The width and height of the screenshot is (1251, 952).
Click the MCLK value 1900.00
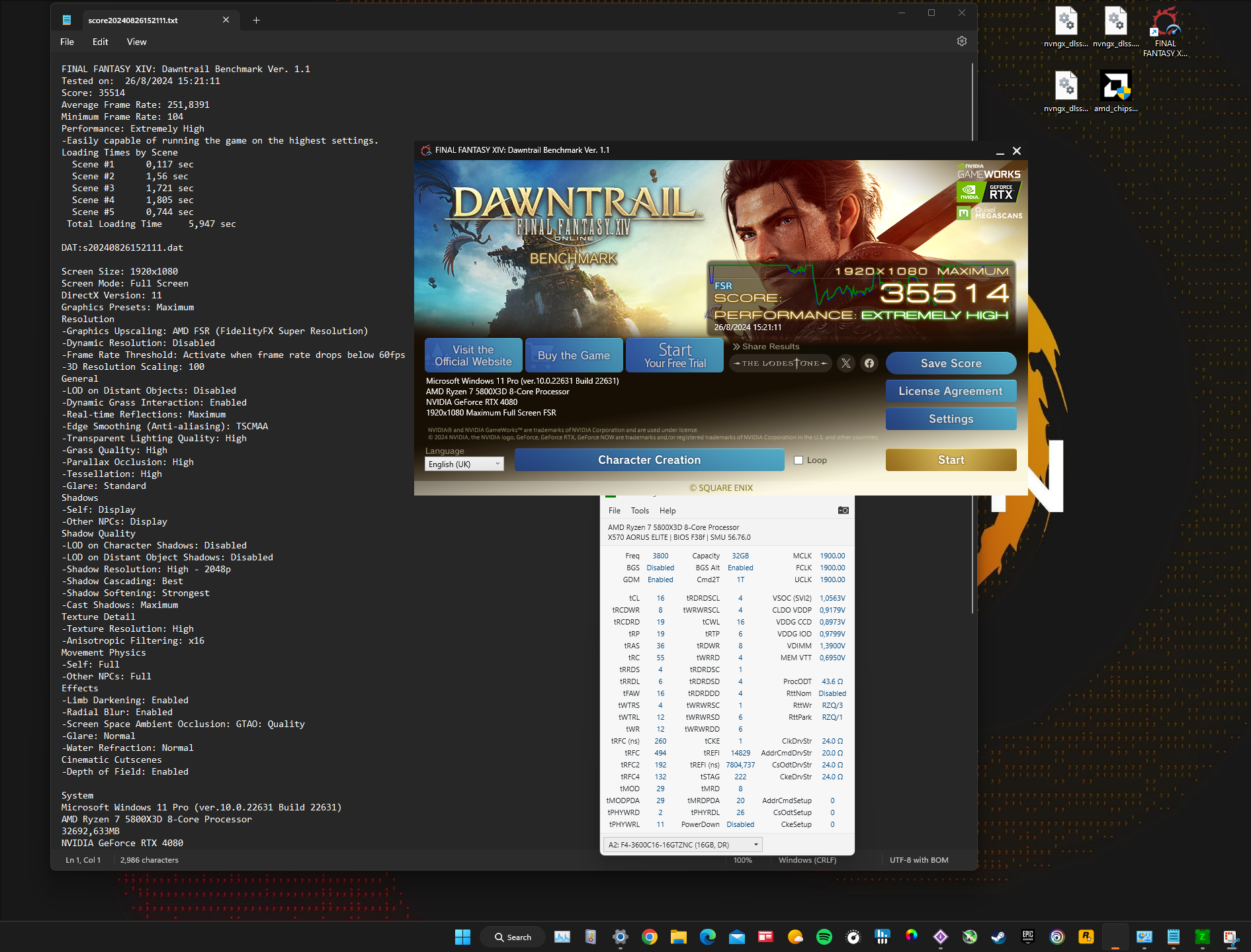832,556
